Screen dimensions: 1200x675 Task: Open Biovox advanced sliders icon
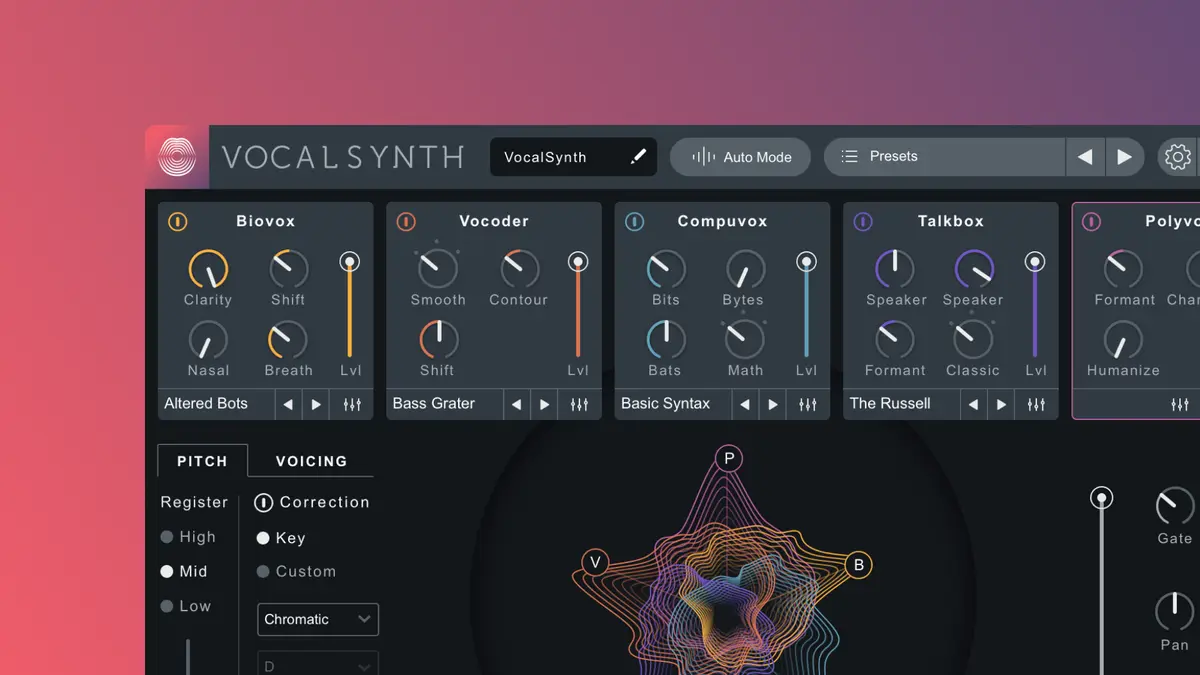[x=352, y=404]
